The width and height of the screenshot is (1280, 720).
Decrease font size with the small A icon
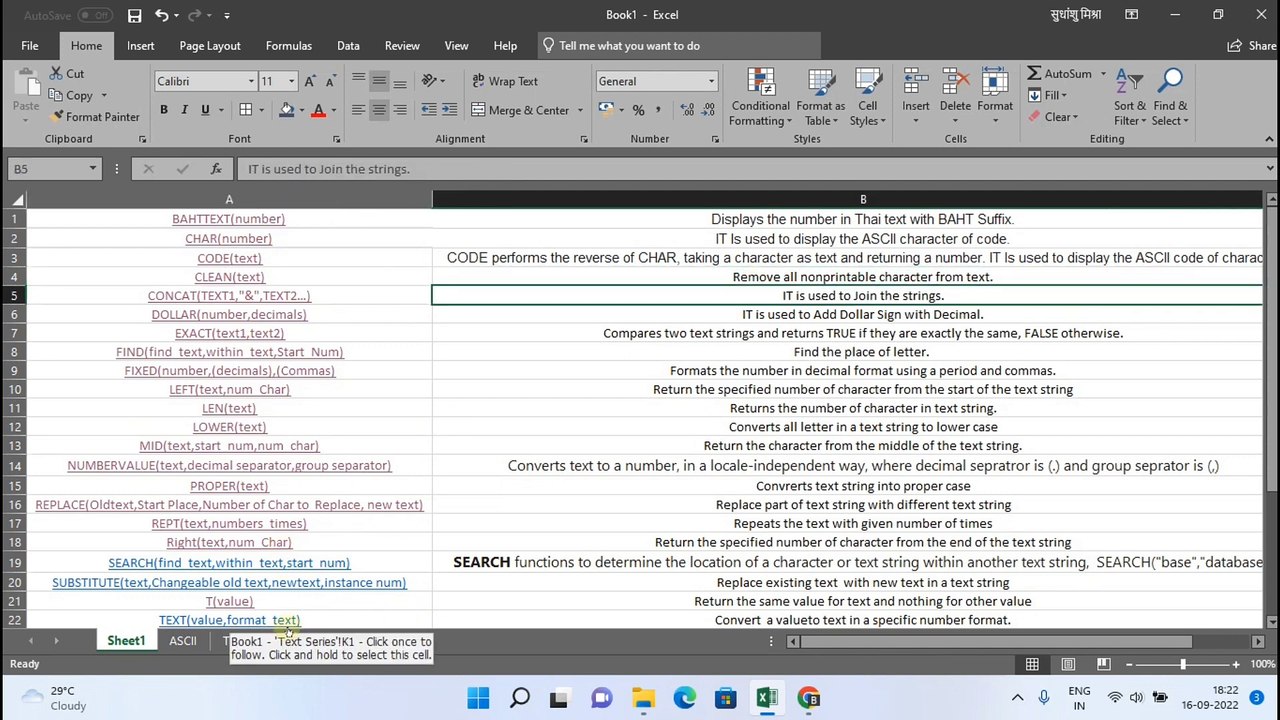pos(331,82)
